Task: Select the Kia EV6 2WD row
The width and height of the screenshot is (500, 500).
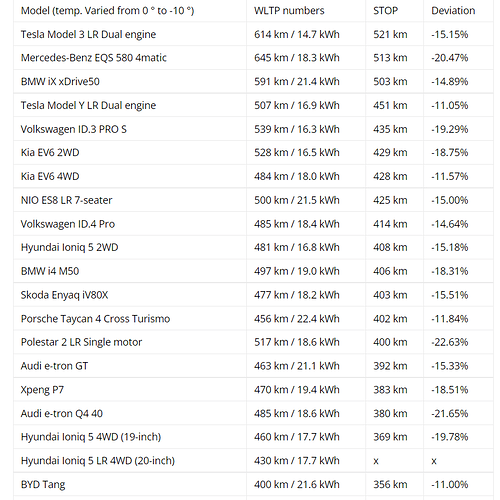Action: click(253, 153)
